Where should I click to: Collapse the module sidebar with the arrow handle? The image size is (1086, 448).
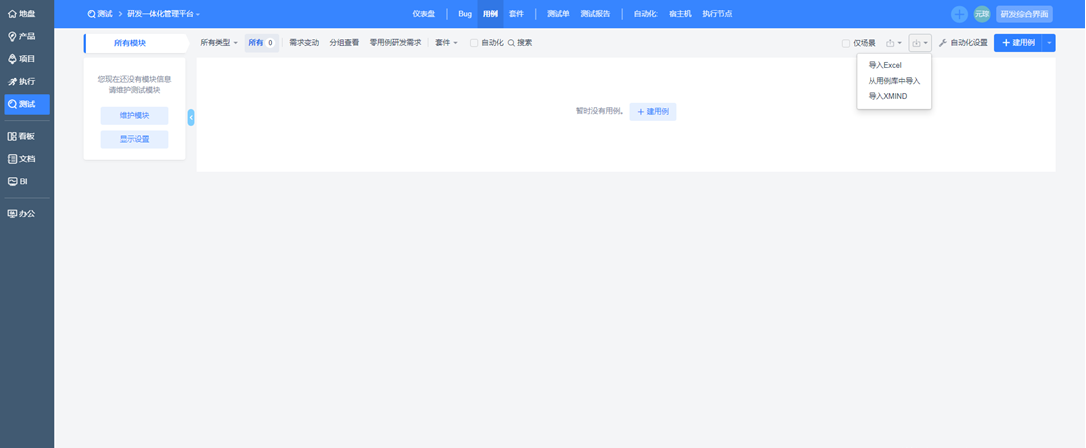(191, 118)
